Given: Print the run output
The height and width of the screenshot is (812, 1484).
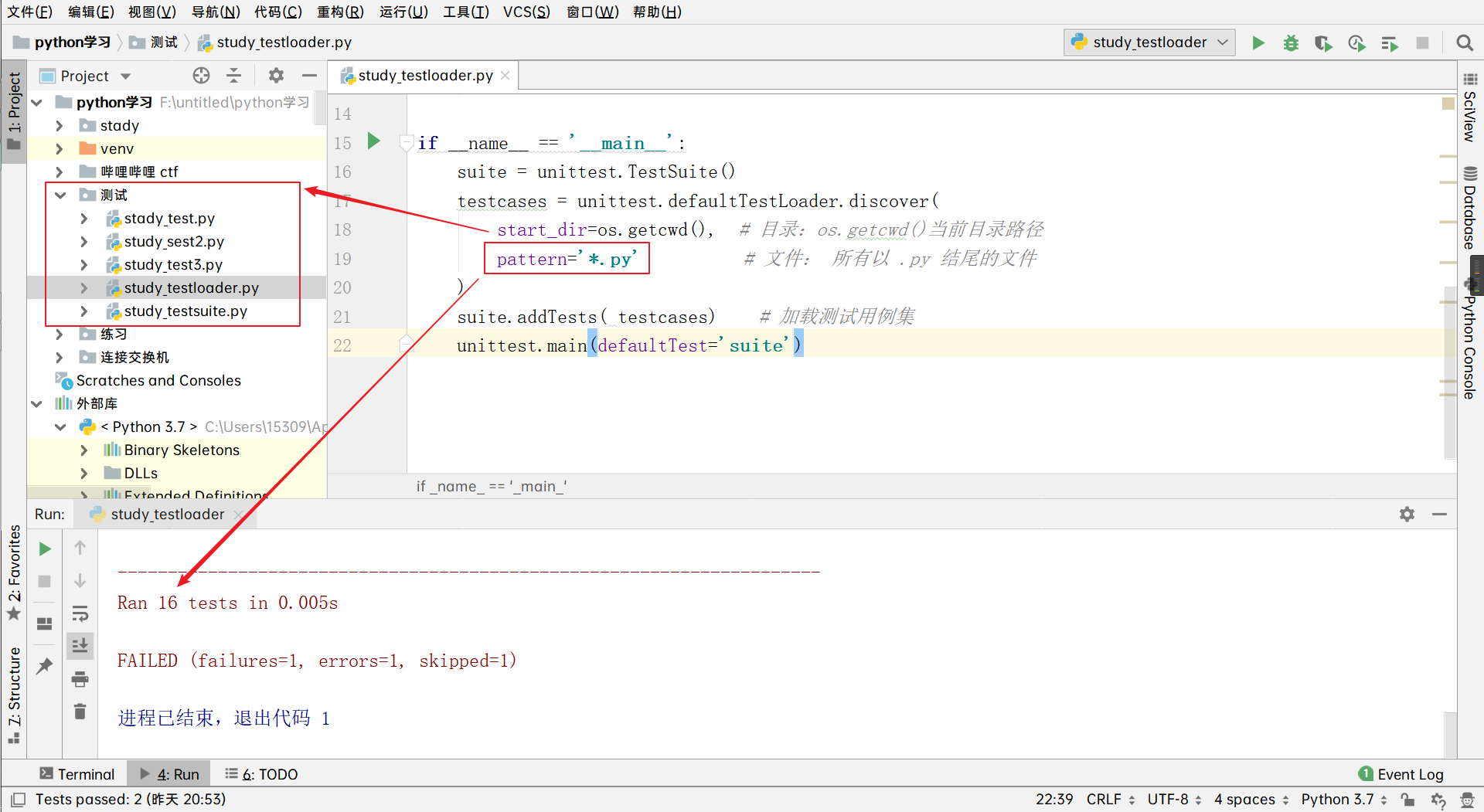Looking at the screenshot, I should (x=80, y=679).
